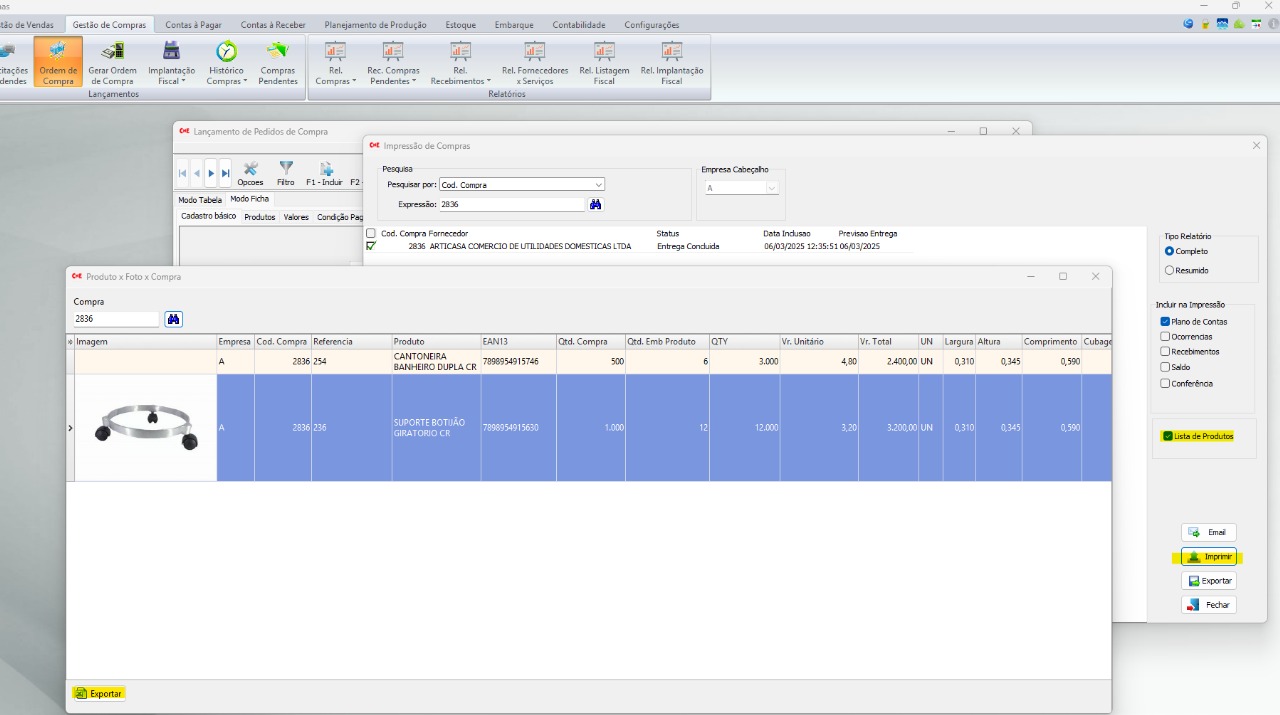Click binoculars icon next to Expressão field

[596, 204]
